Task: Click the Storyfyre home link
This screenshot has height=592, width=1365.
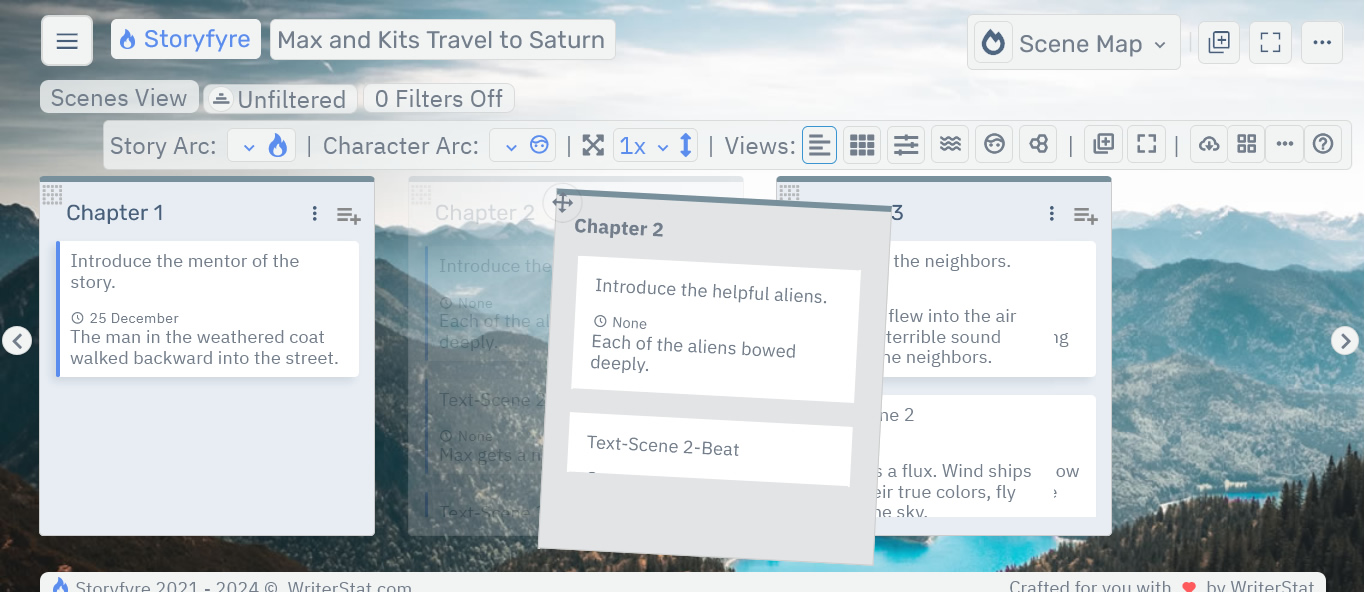Action: pos(186,40)
